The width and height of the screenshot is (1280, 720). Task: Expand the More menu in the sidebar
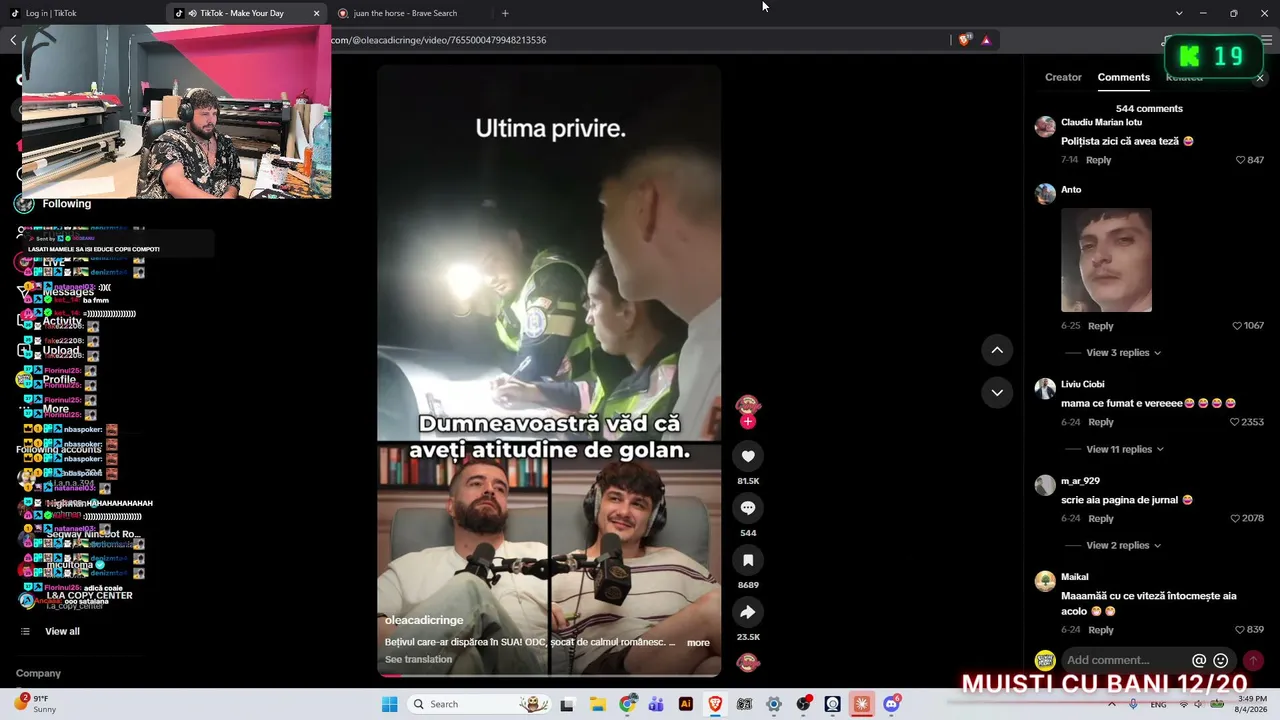point(56,409)
